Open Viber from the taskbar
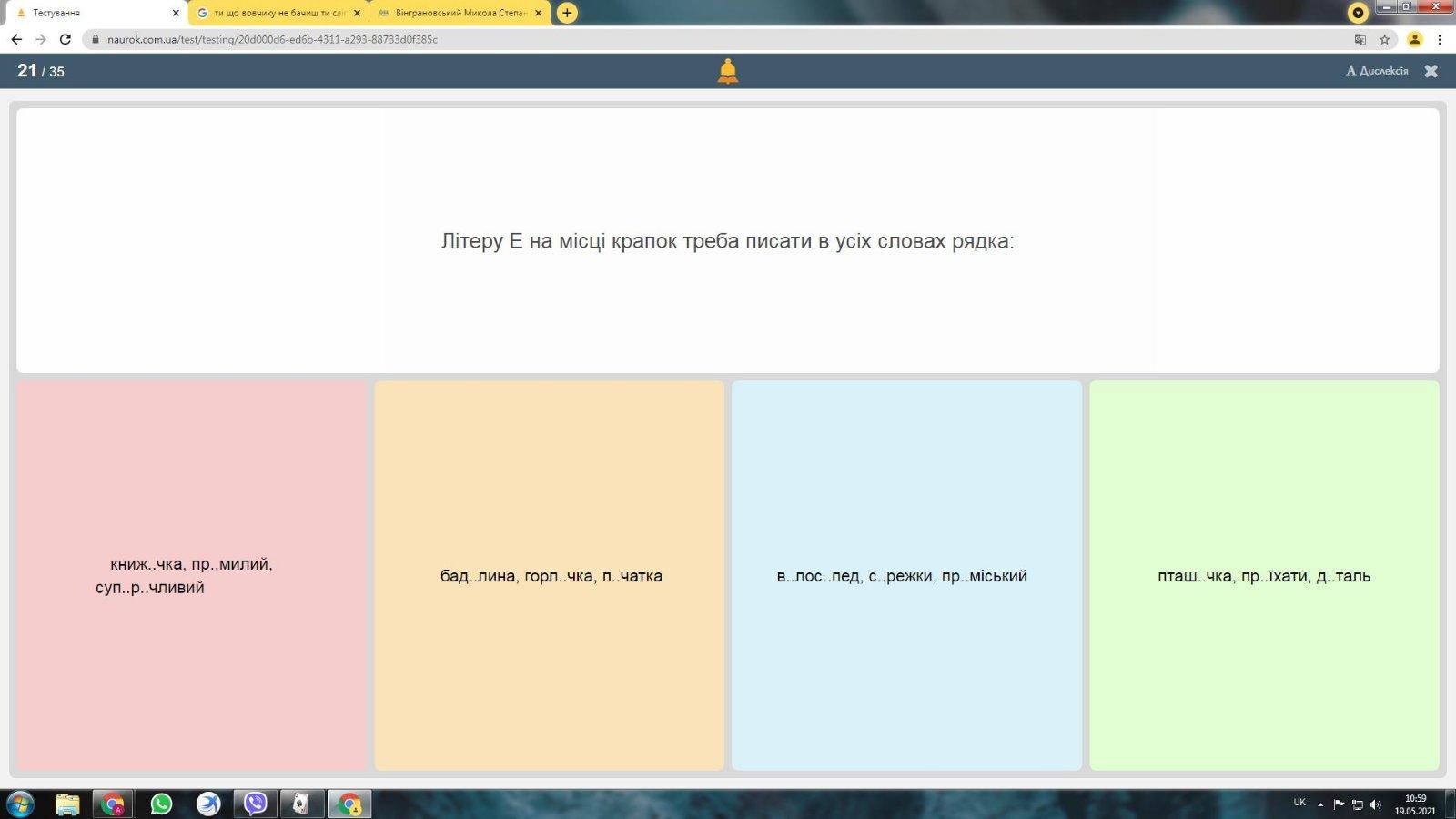Screen dimensions: 1456x819 click(256, 804)
